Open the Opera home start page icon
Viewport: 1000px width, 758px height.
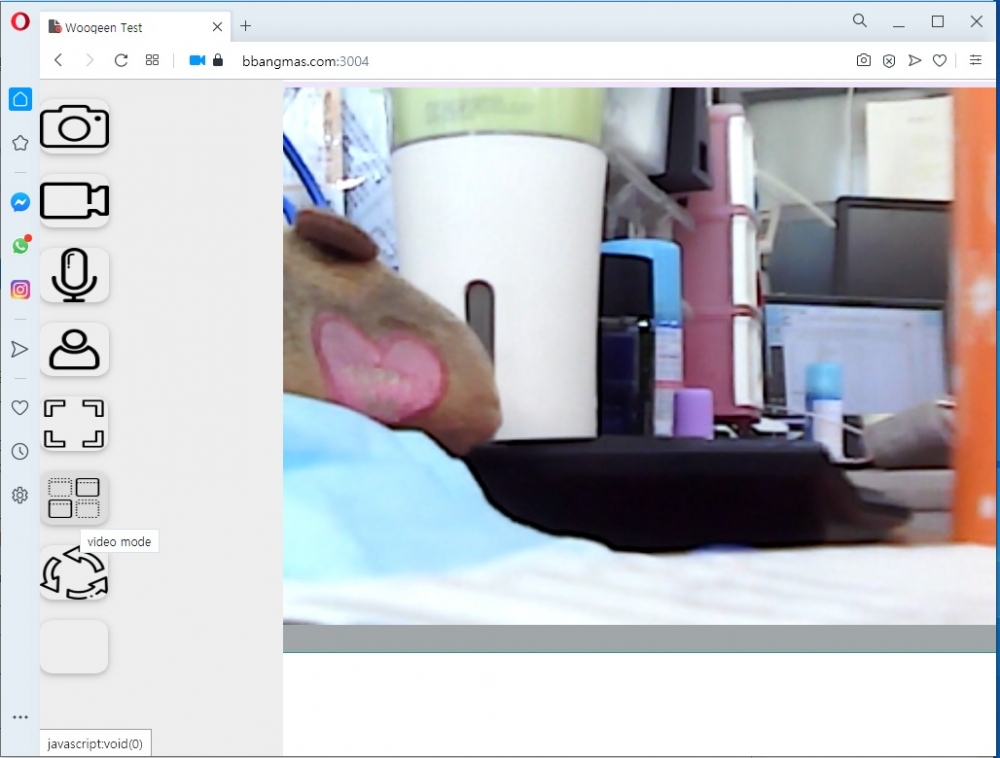[20, 99]
